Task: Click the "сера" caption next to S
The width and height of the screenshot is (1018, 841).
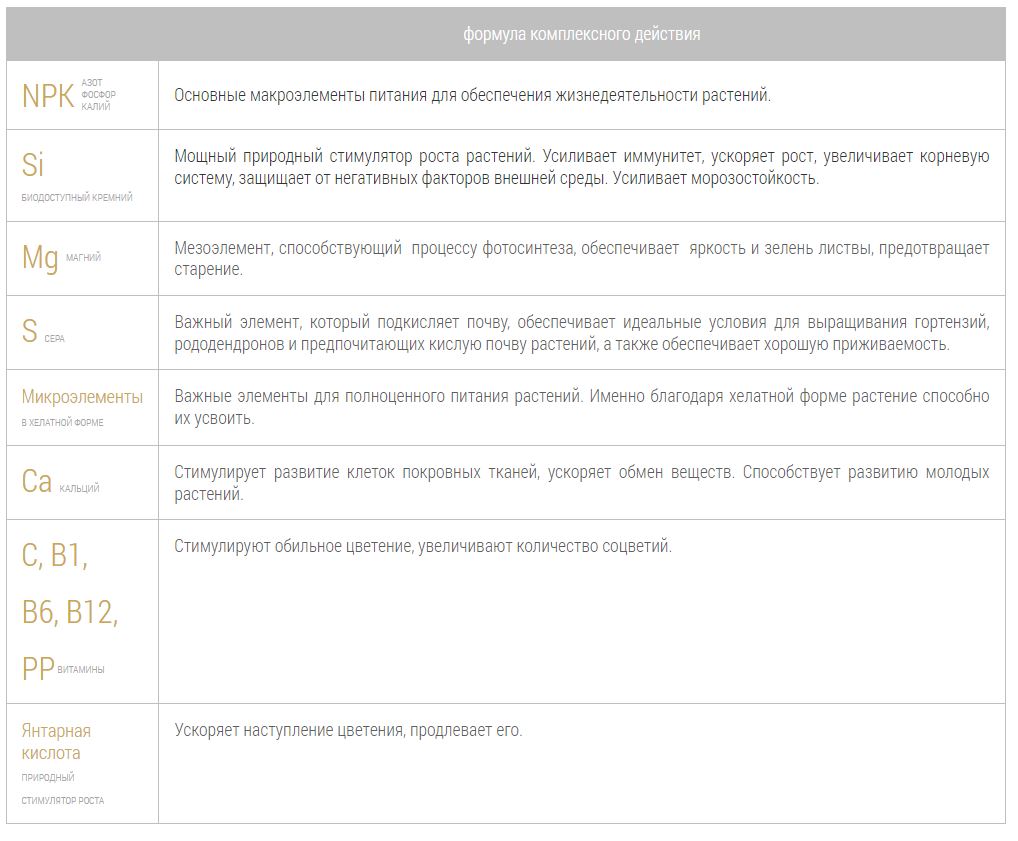Action: point(54,339)
